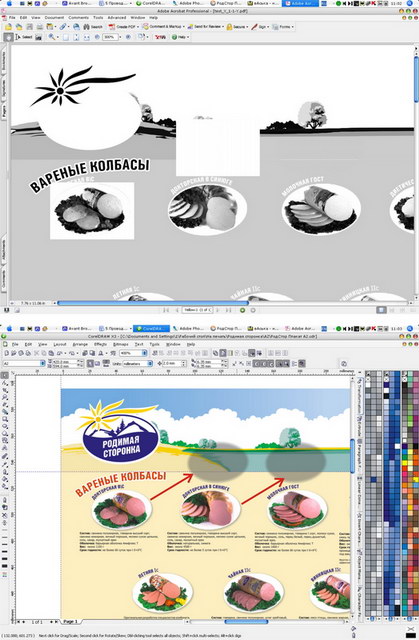
Task: Click Acrobat's zoom percentage field showing 300%
Action: pos(110,37)
